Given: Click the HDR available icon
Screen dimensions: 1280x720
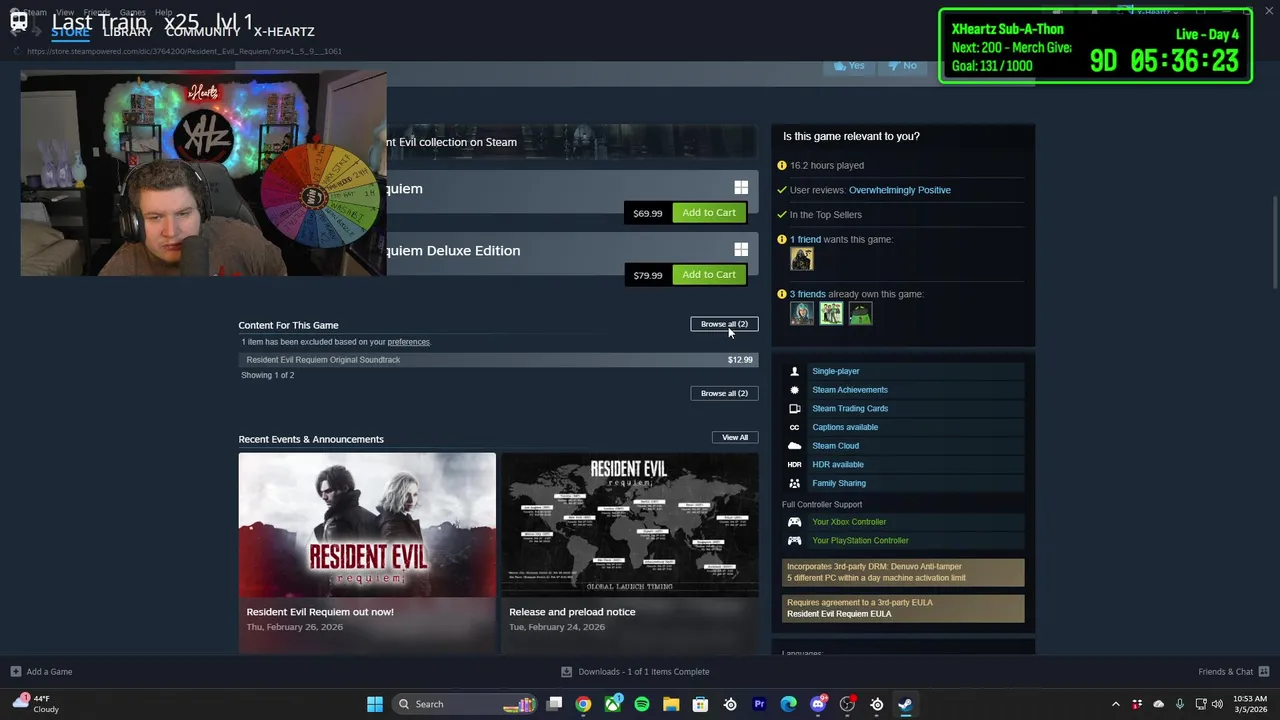Looking at the screenshot, I should point(795,464).
